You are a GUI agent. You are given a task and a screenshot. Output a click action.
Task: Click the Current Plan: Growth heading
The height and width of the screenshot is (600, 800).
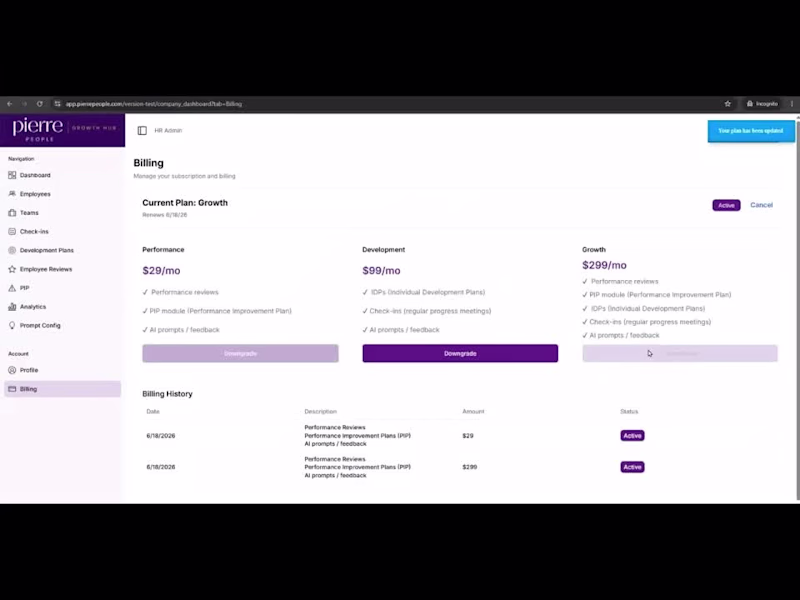(185, 203)
